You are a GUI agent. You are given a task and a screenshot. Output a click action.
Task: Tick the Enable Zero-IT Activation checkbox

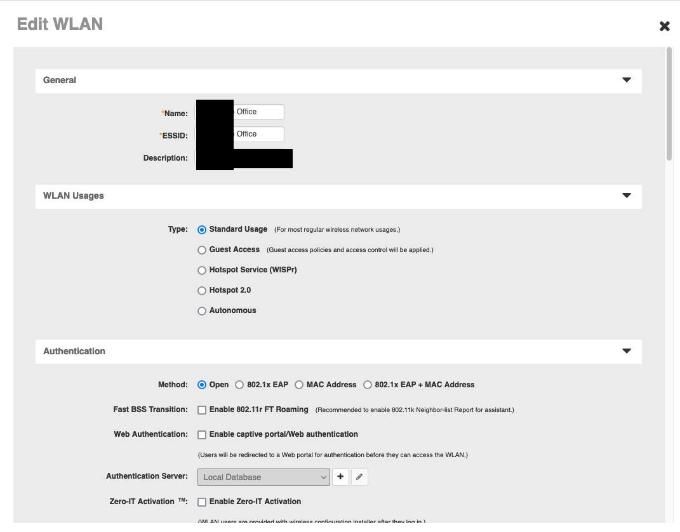pyautogui.click(x=202, y=502)
